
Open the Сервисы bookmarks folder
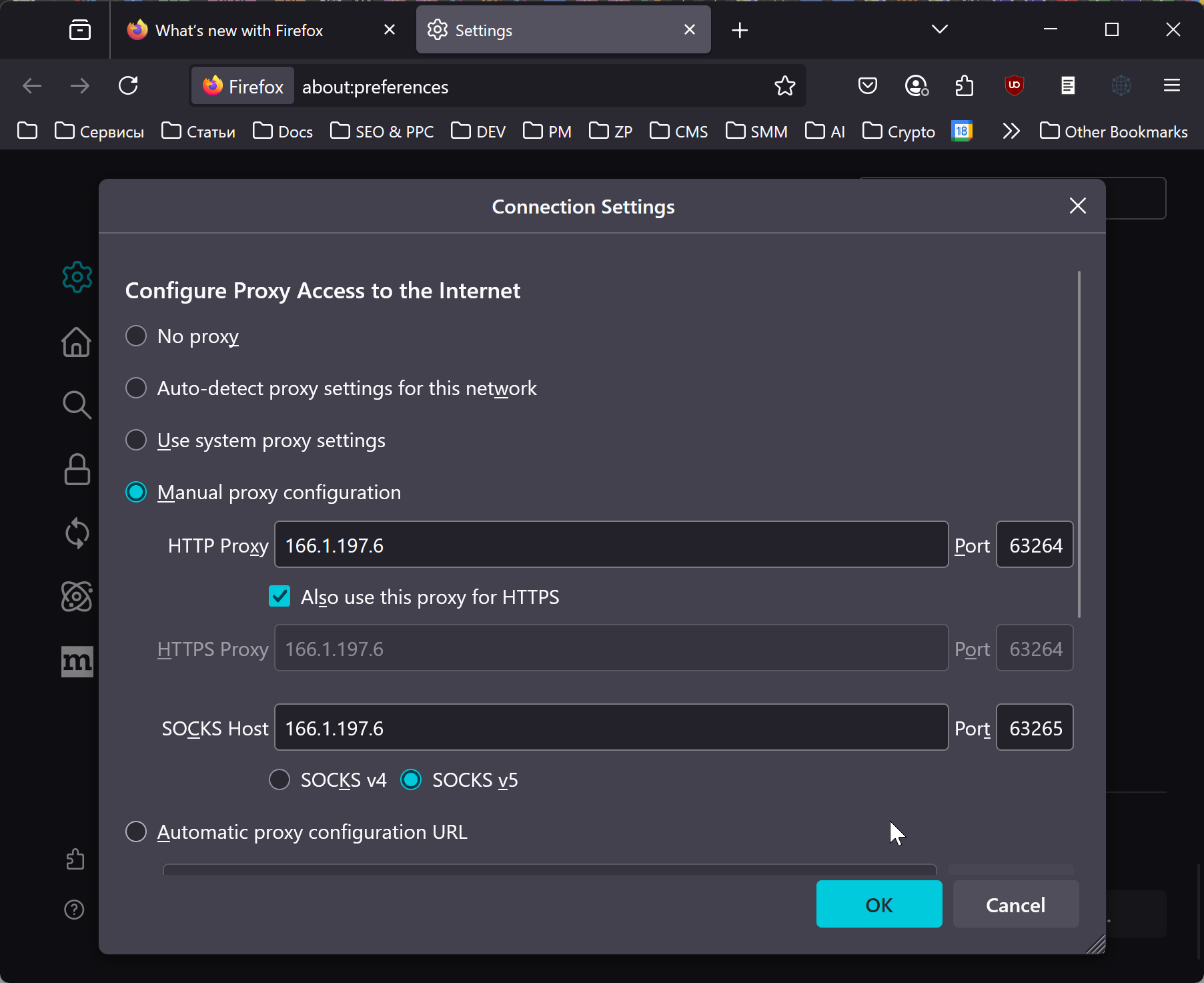[99, 131]
